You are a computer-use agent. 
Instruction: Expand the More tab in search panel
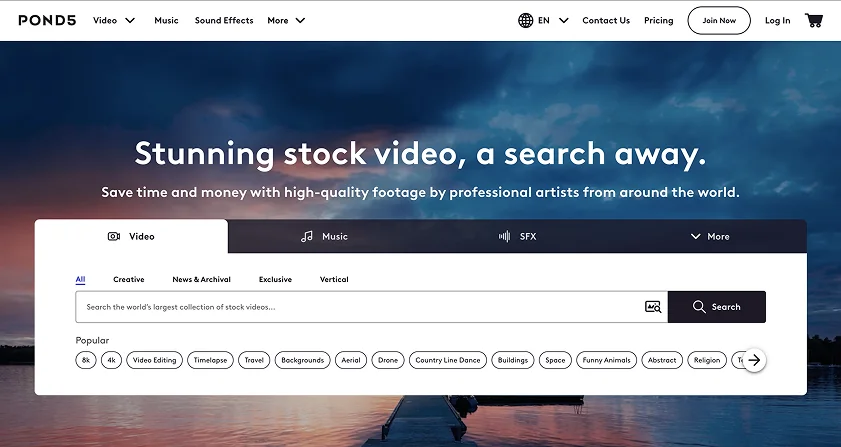coord(710,236)
